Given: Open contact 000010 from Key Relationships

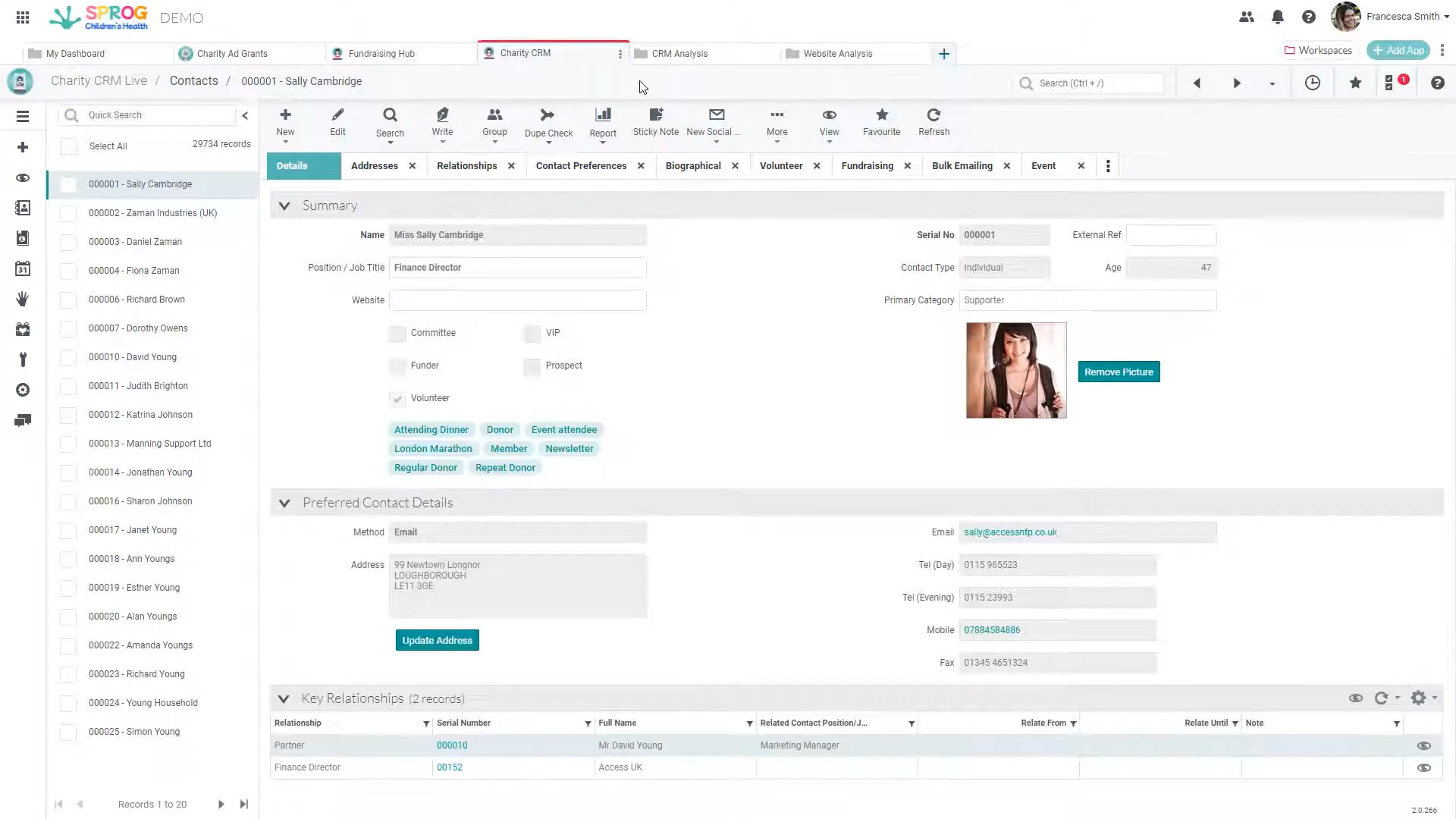Looking at the screenshot, I should click(x=452, y=745).
